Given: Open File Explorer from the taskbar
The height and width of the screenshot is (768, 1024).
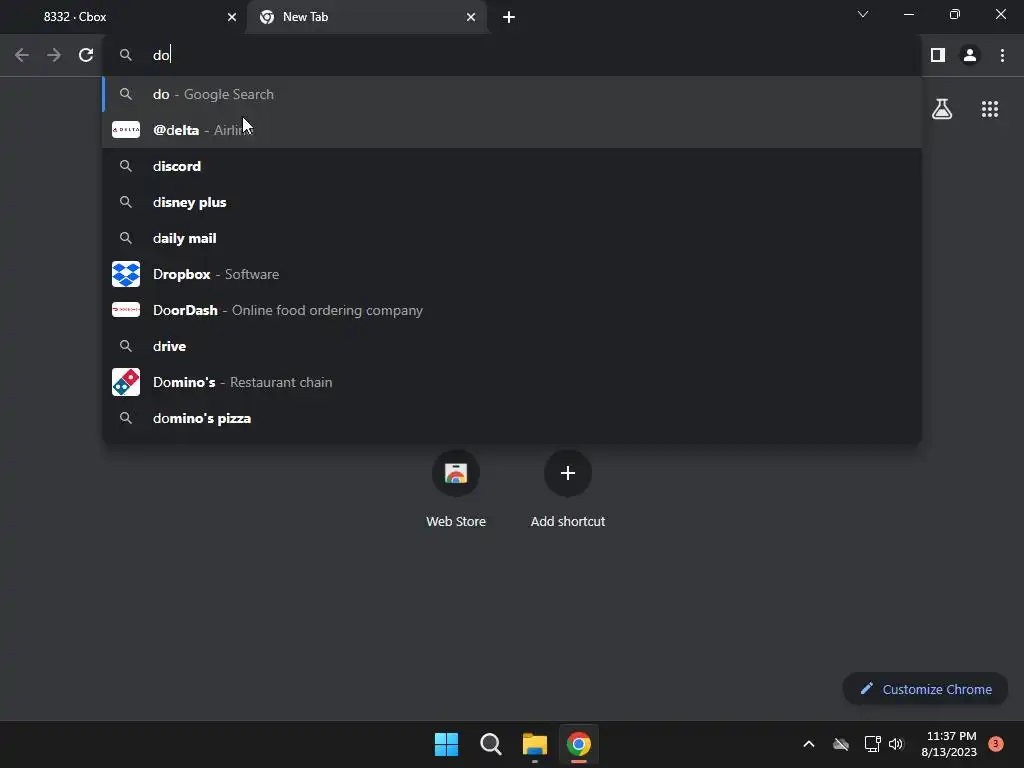Looking at the screenshot, I should (x=534, y=744).
